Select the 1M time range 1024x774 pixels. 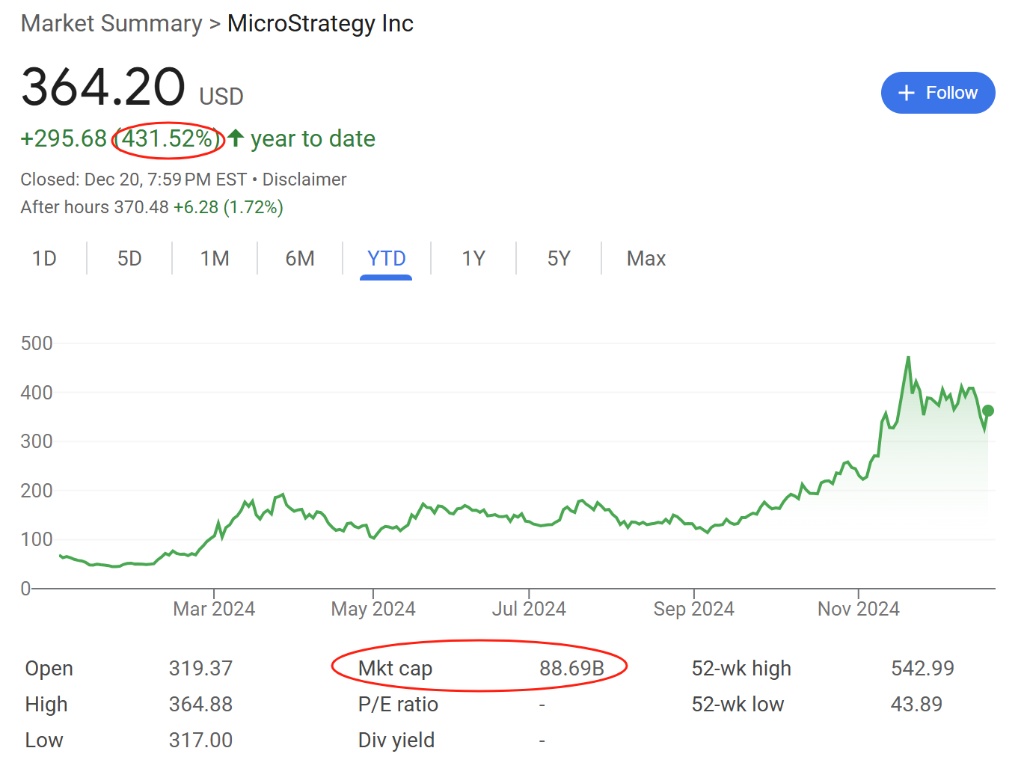tap(214, 259)
